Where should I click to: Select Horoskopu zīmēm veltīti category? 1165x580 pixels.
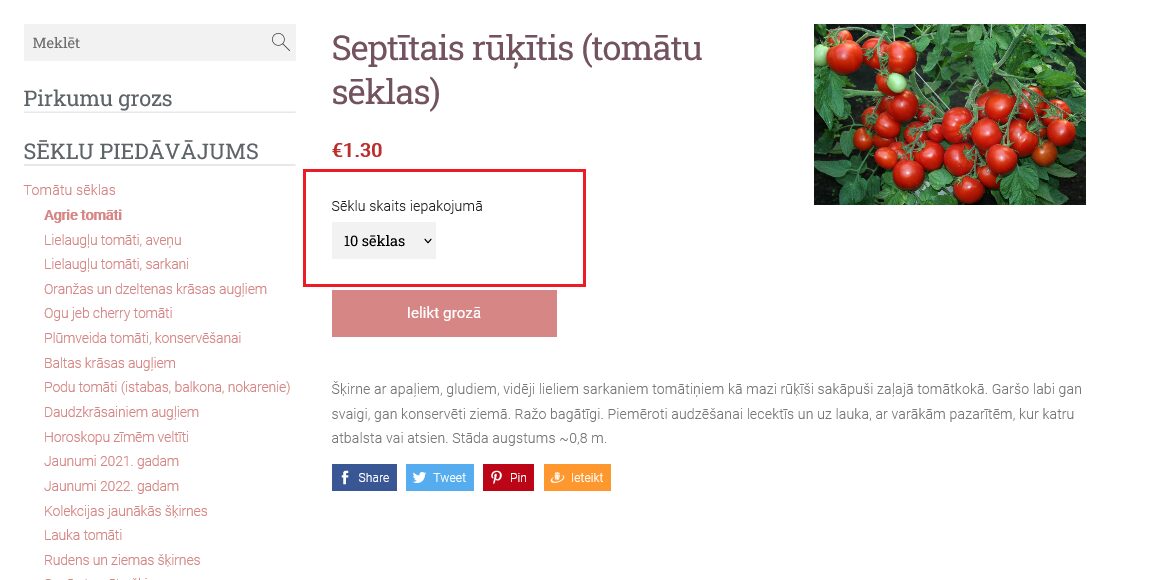[116, 437]
